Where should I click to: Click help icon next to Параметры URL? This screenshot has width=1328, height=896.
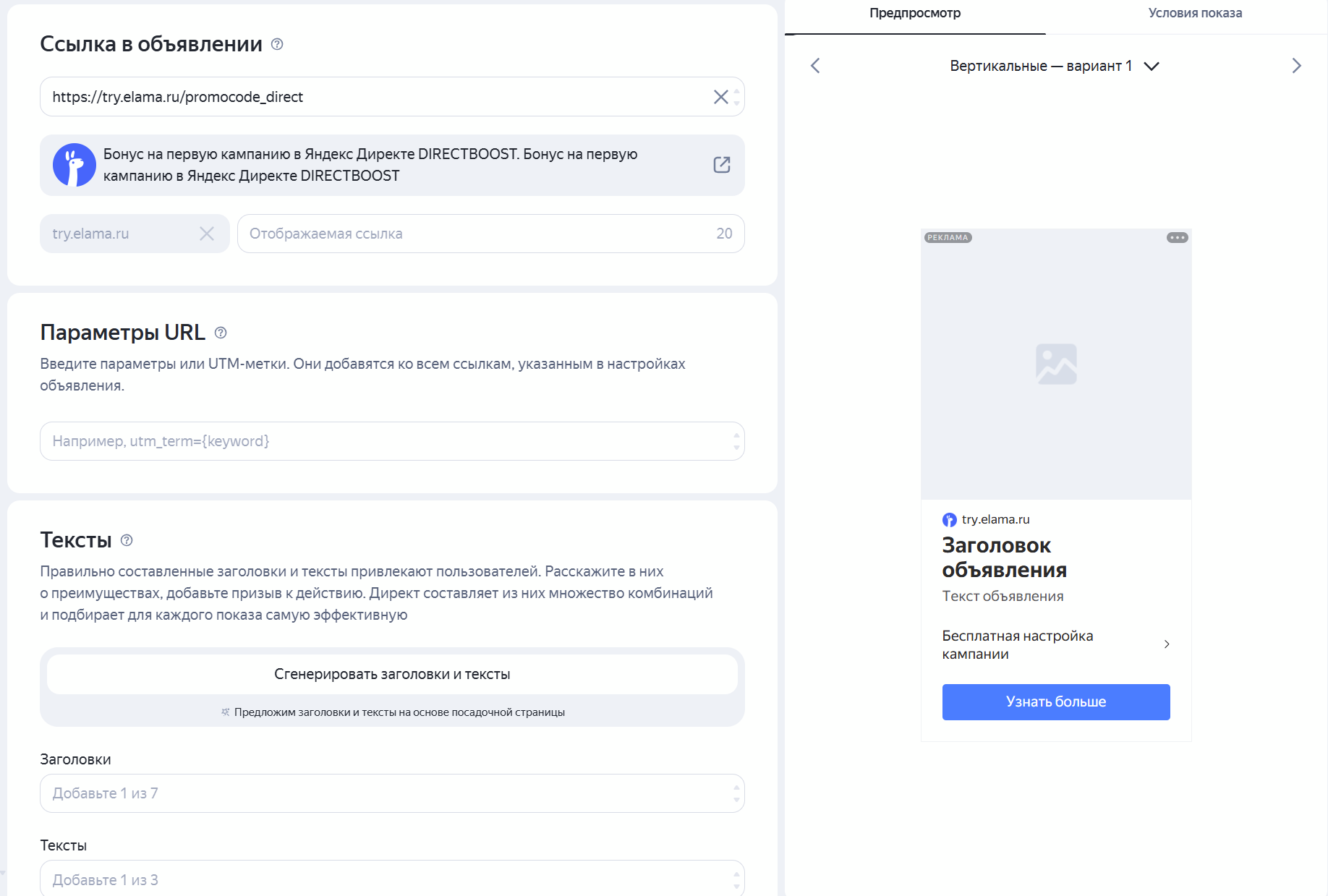pyautogui.click(x=221, y=333)
